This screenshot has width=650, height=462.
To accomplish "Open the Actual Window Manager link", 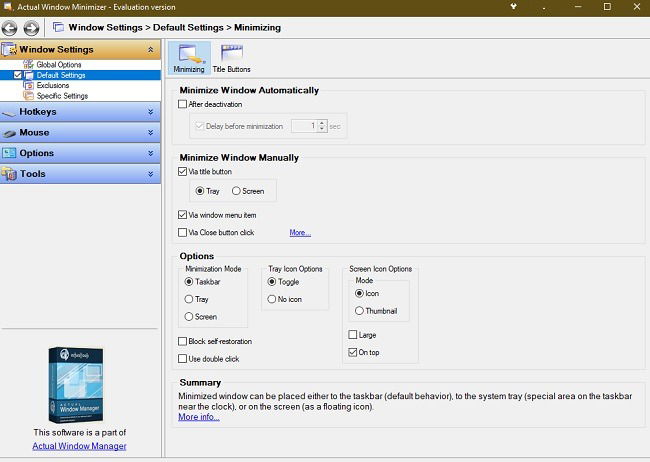I will (x=79, y=446).
